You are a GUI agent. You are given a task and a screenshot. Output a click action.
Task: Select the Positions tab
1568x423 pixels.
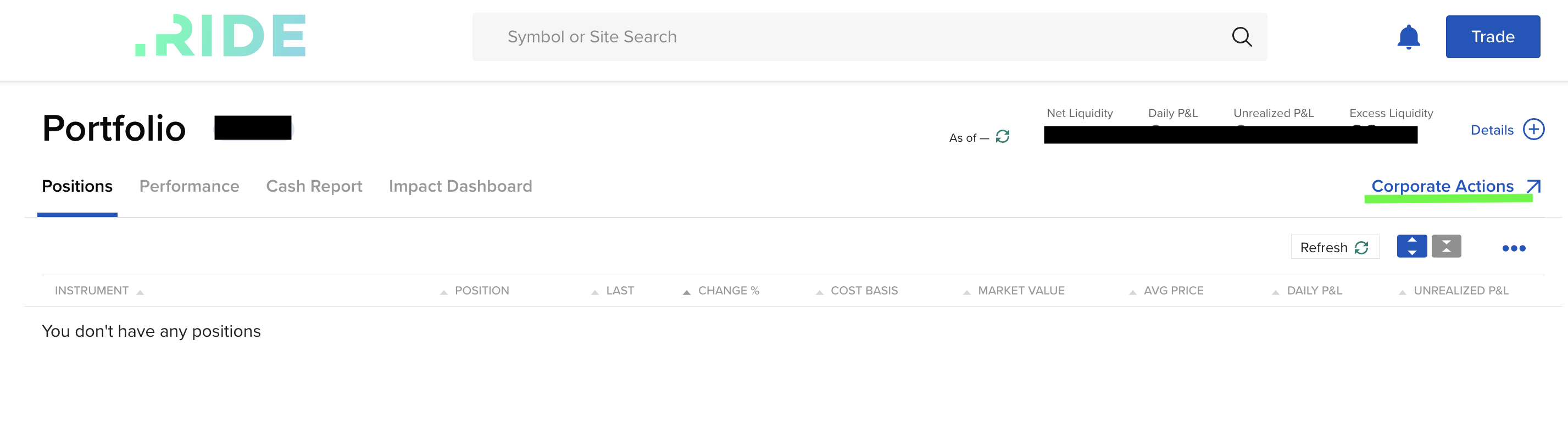tap(77, 186)
